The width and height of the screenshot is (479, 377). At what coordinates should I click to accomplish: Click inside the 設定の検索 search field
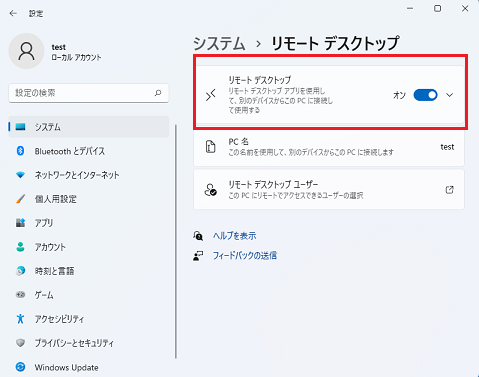point(89,93)
